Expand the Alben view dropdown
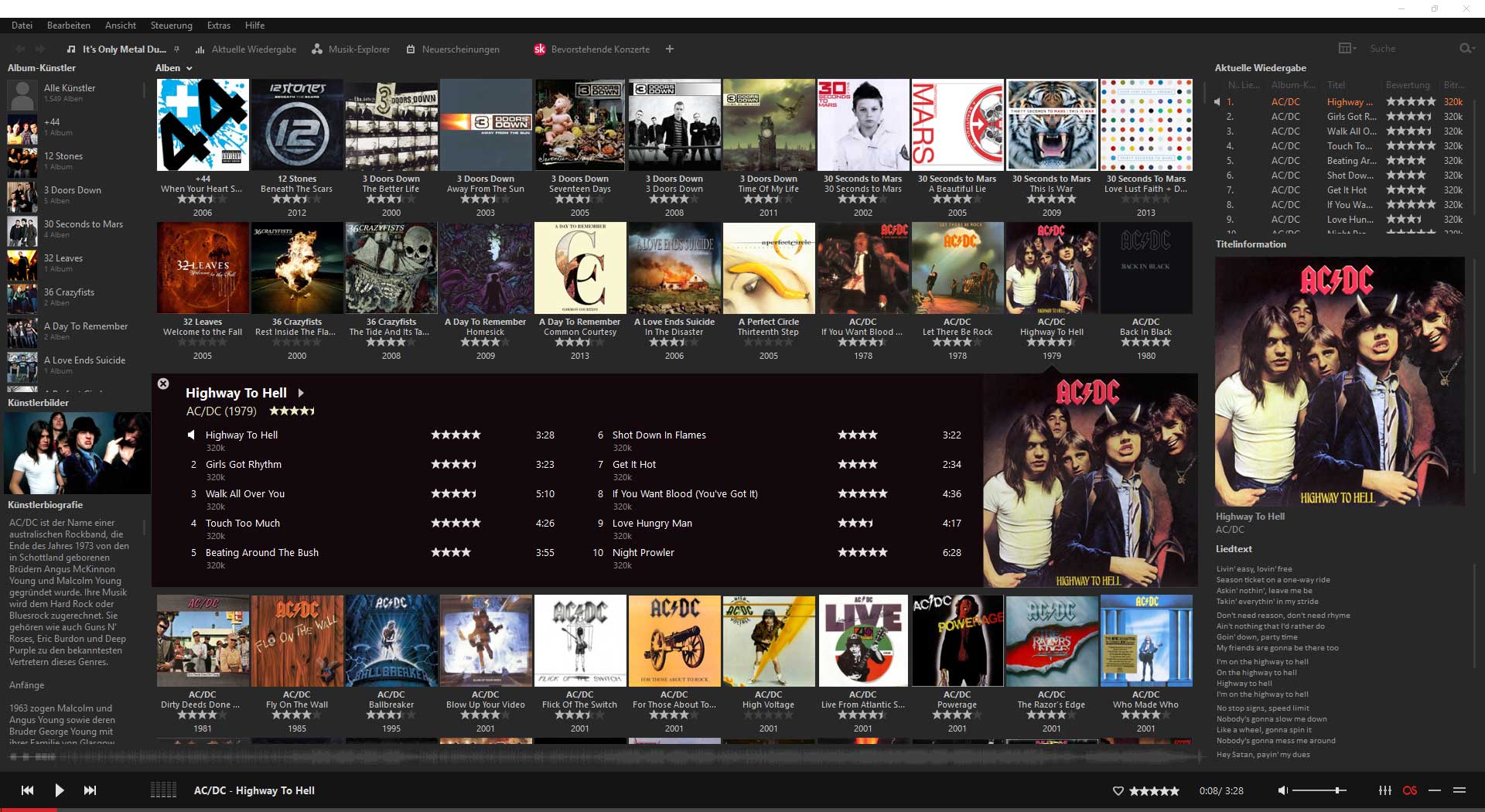This screenshot has height=812, width=1485. (x=173, y=68)
